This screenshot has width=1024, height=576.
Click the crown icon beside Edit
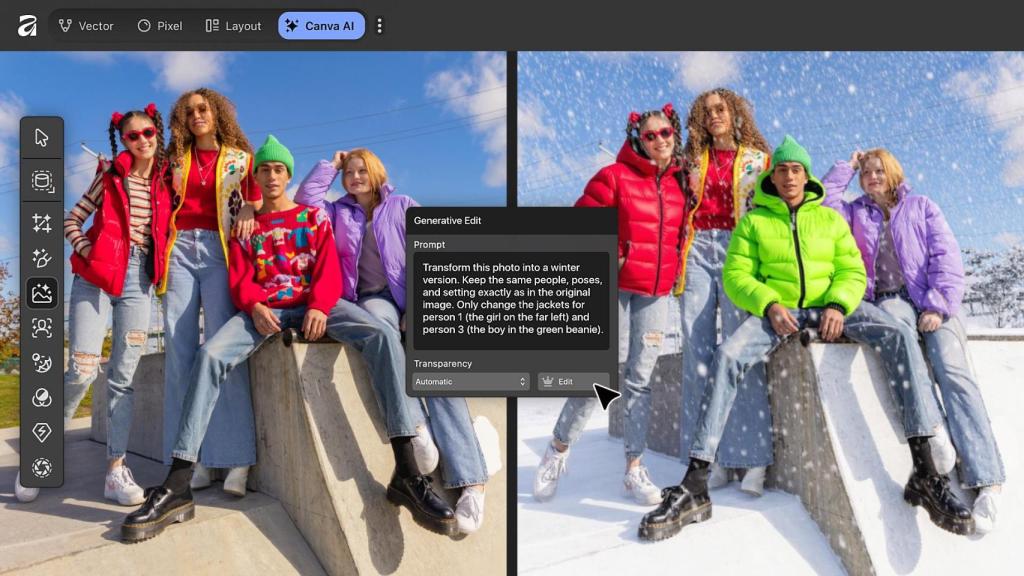click(549, 381)
